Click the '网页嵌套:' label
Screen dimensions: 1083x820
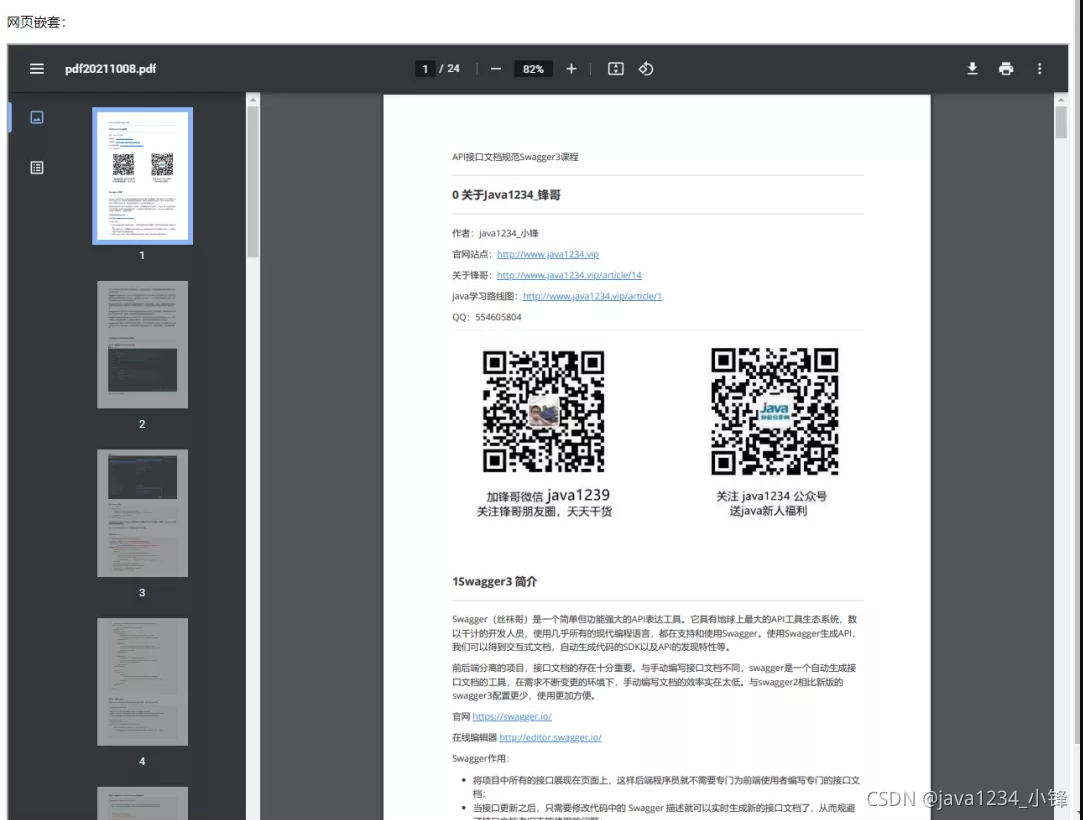coord(37,22)
